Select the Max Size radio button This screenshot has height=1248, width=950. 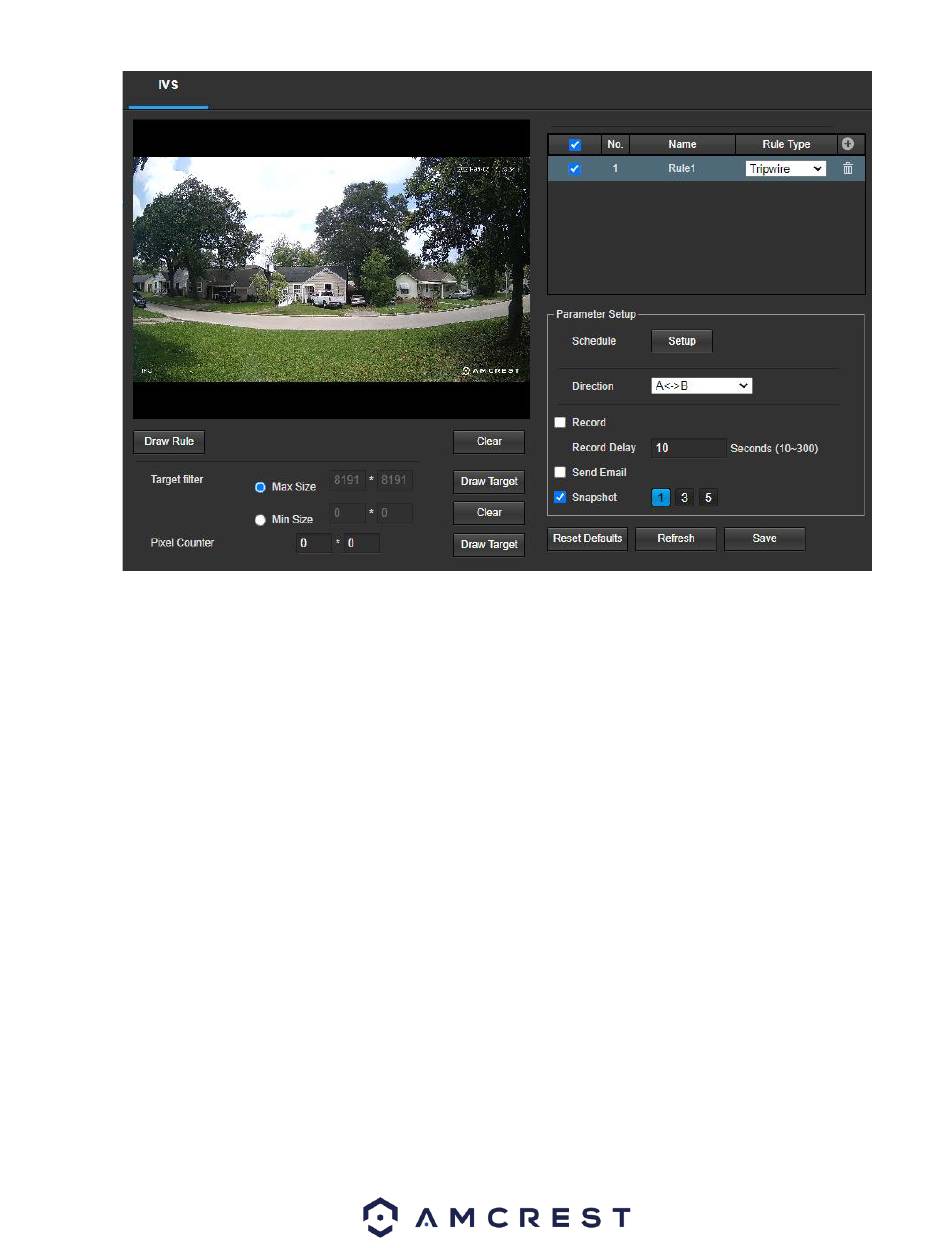coord(260,487)
